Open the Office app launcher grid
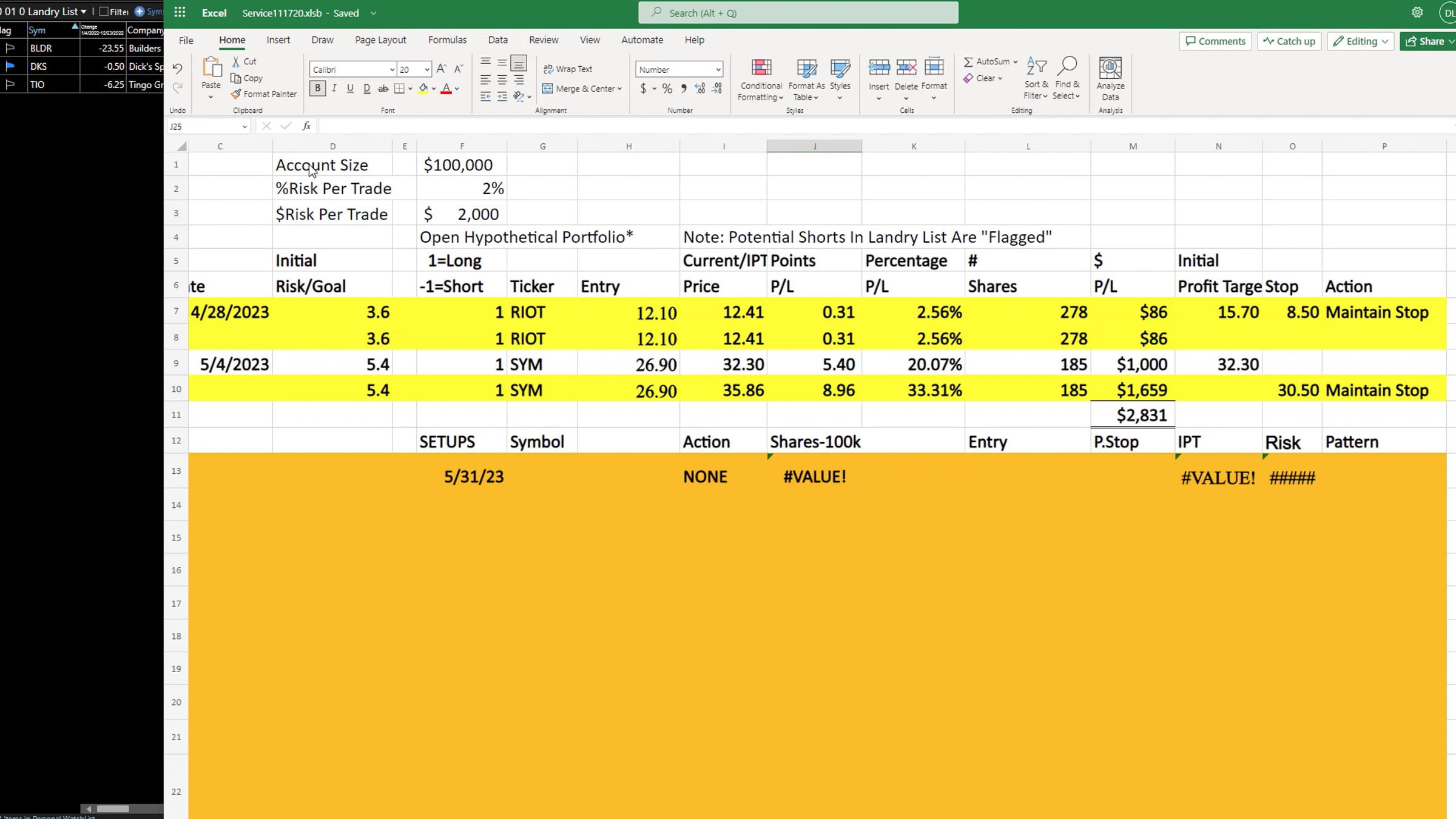The height and width of the screenshot is (819, 1456). [x=180, y=12]
